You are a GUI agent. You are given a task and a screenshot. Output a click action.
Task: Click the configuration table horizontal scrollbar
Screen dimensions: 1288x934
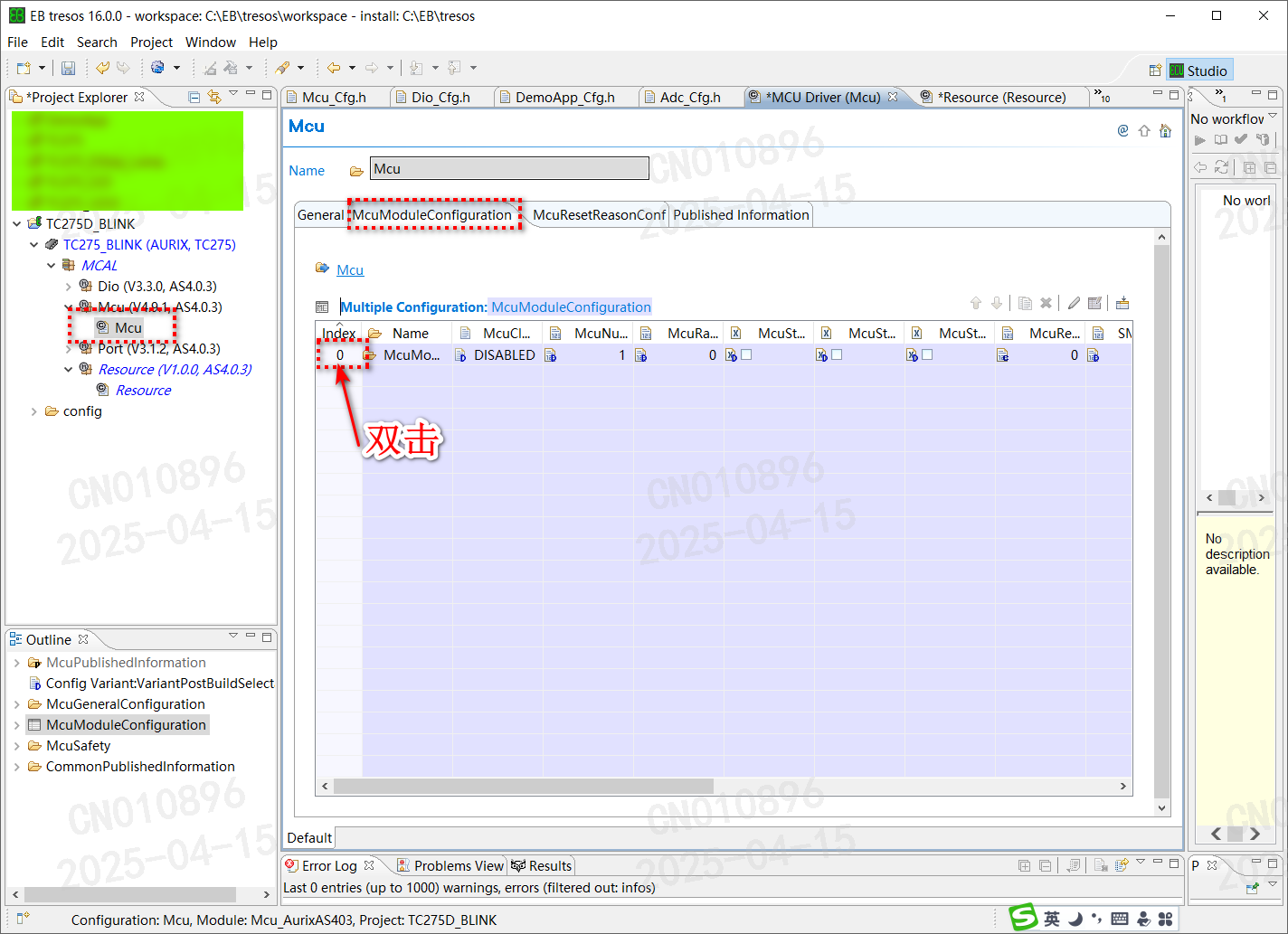point(524,787)
